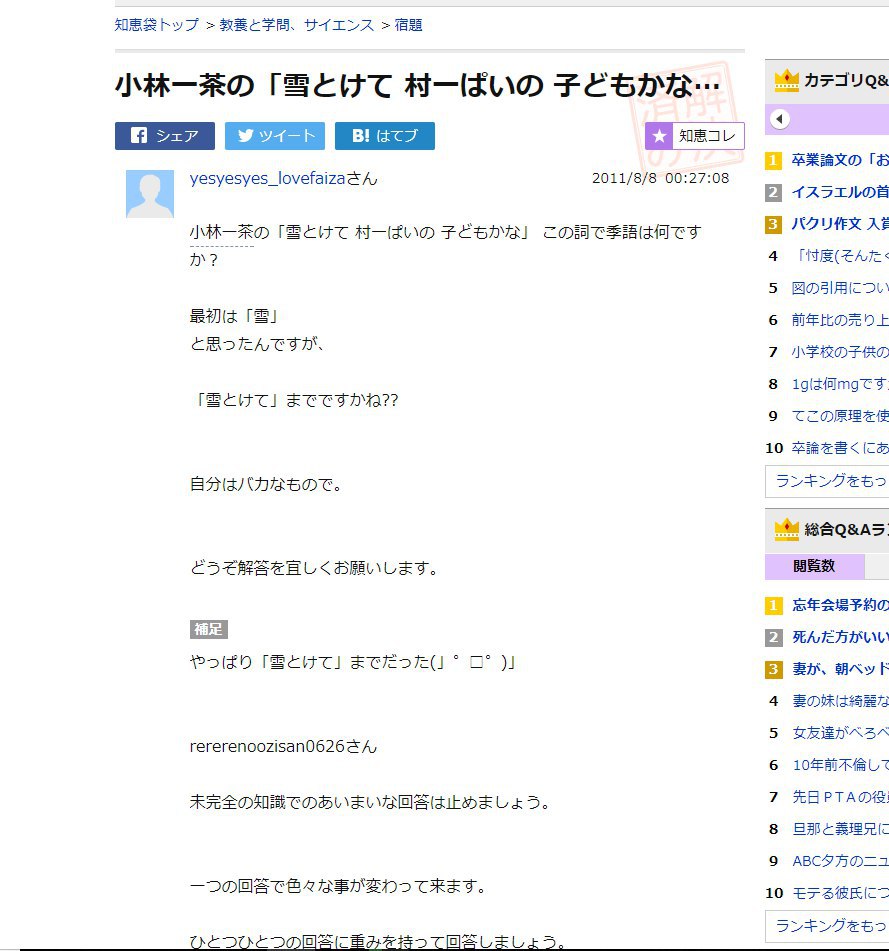This screenshot has height=951, width=889.
Task: Click the username text rererenoozisan0626さん
Action: 283,746
